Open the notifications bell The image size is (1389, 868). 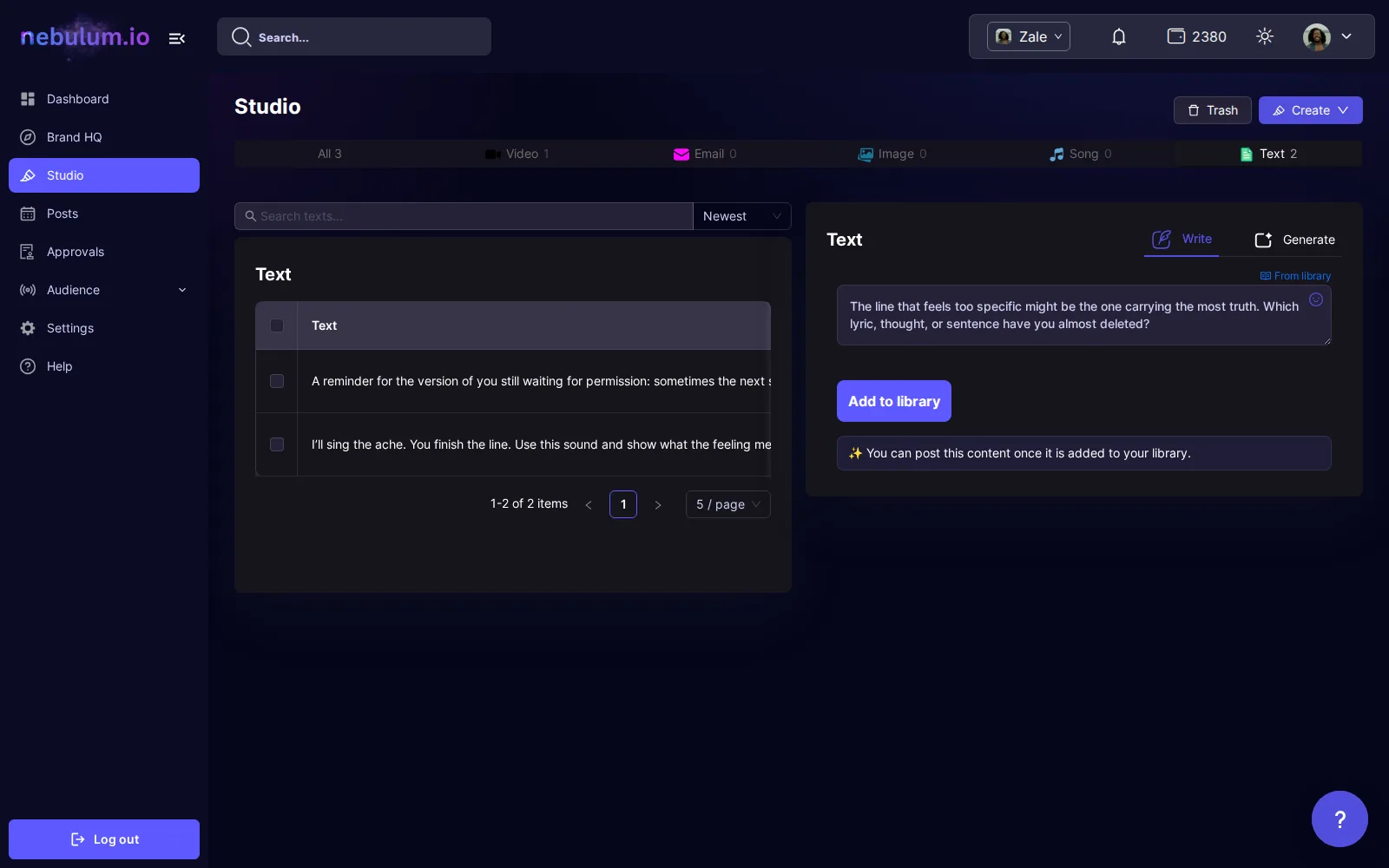(x=1119, y=36)
